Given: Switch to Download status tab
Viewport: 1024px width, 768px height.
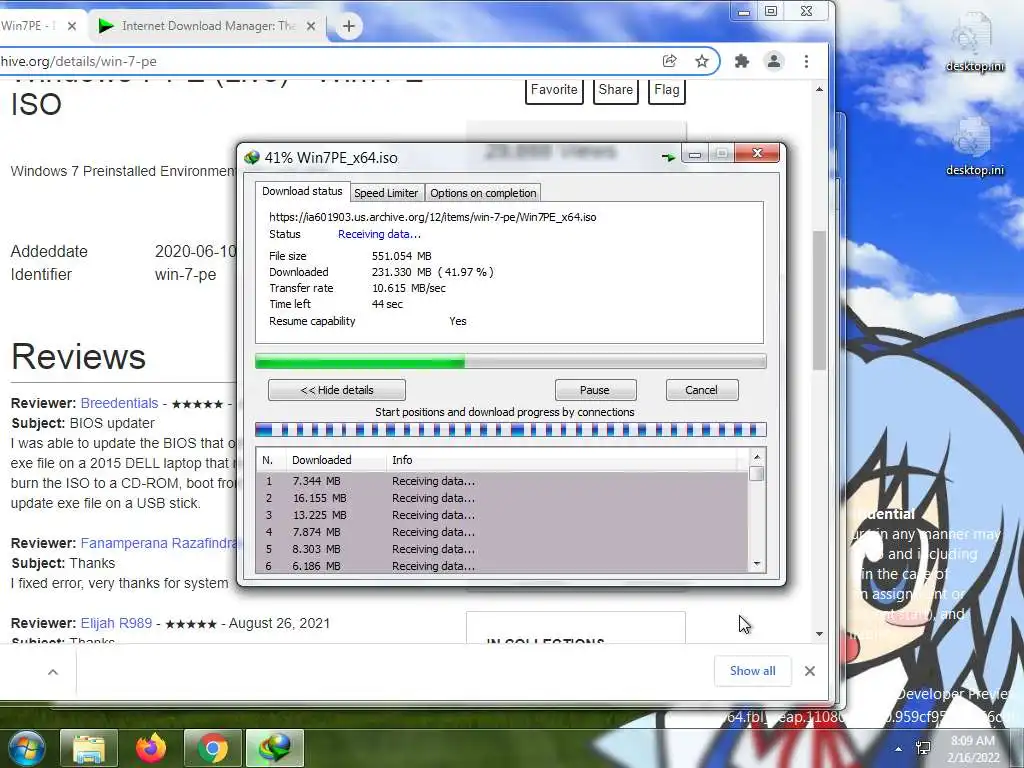Looking at the screenshot, I should [x=302, y=191].
